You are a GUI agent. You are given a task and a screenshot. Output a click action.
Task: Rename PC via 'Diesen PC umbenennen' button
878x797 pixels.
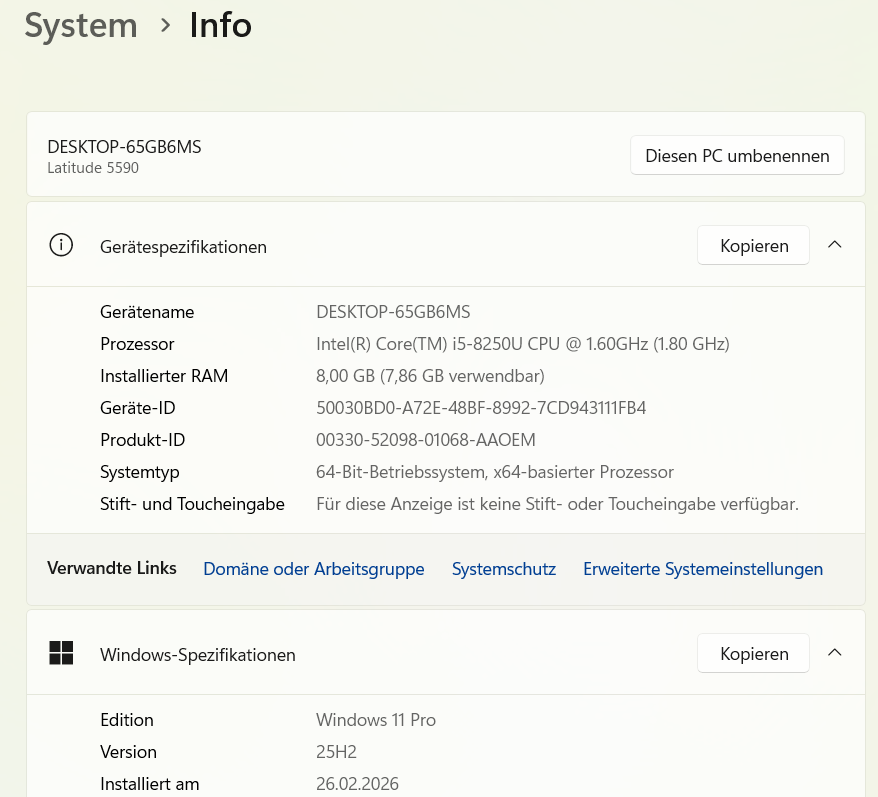[737, 155]
